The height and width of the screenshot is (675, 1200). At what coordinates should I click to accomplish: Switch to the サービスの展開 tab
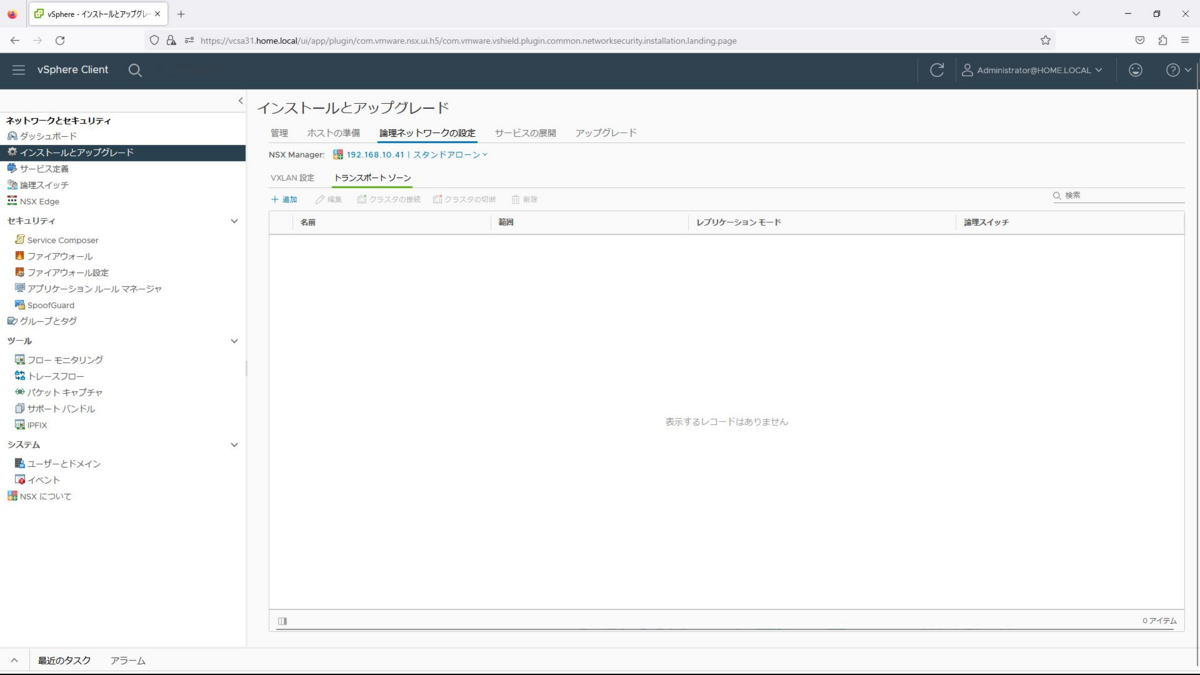525,133
